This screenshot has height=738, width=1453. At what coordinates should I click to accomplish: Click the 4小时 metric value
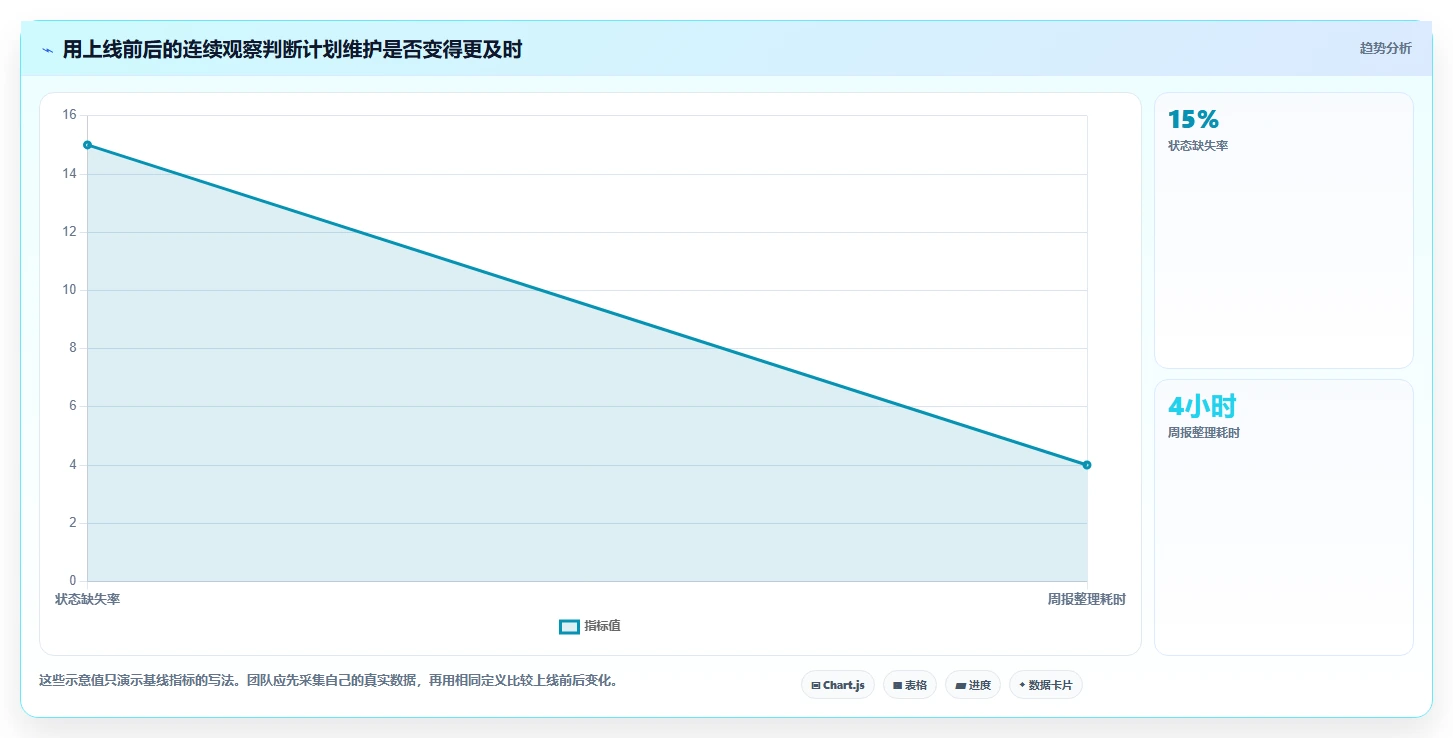1202,406
